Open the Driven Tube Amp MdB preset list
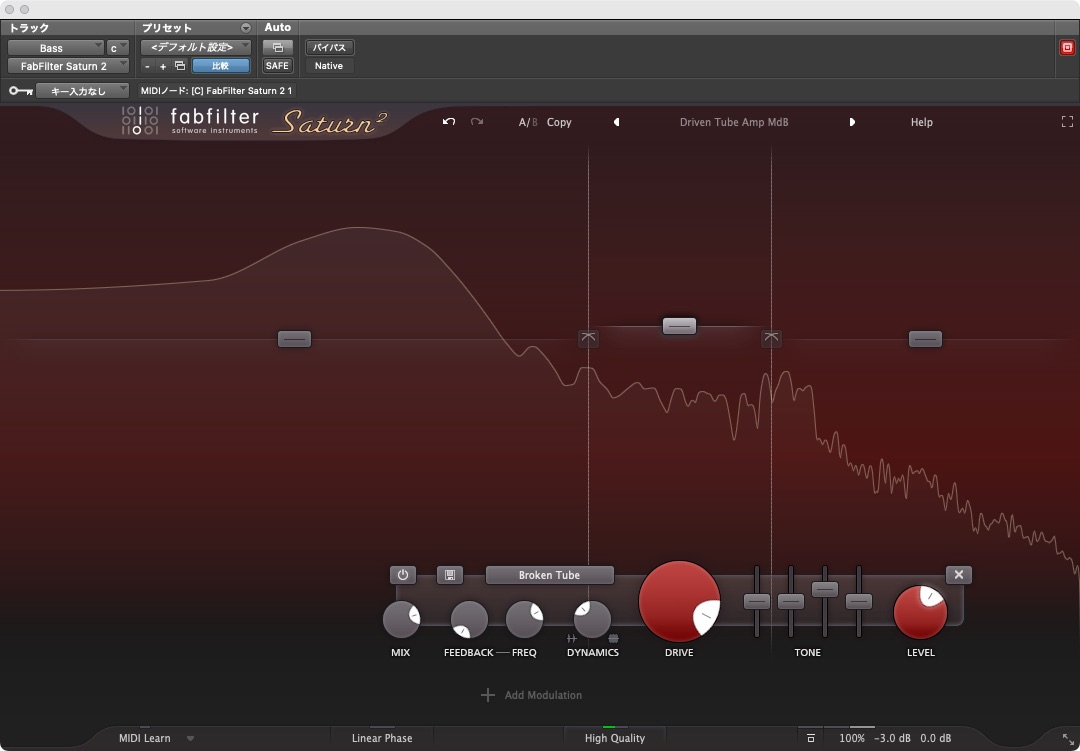The image size is (1080, 751). (x=734, y=122)
